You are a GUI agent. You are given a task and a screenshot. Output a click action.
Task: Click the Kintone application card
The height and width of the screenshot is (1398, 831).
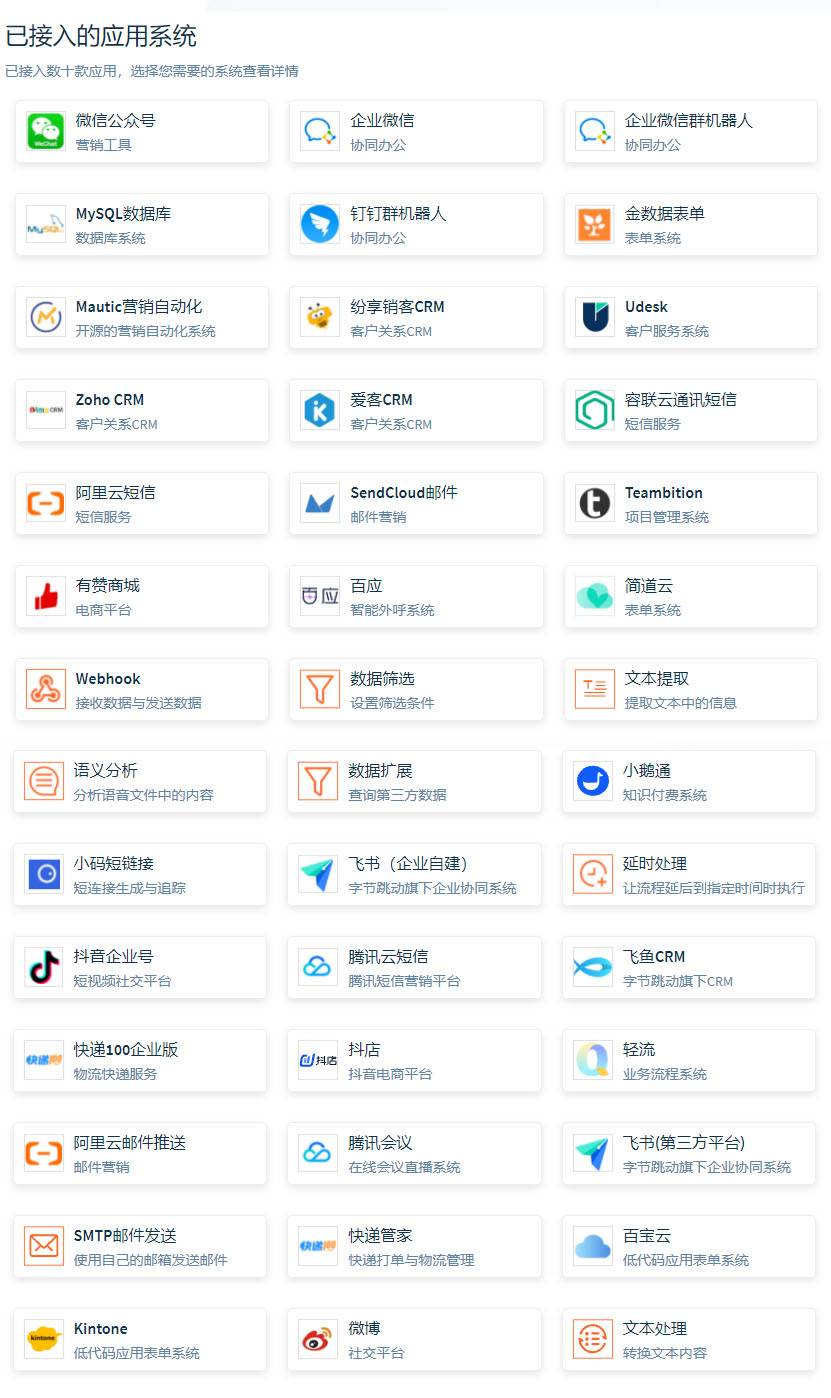(140, 1340)
